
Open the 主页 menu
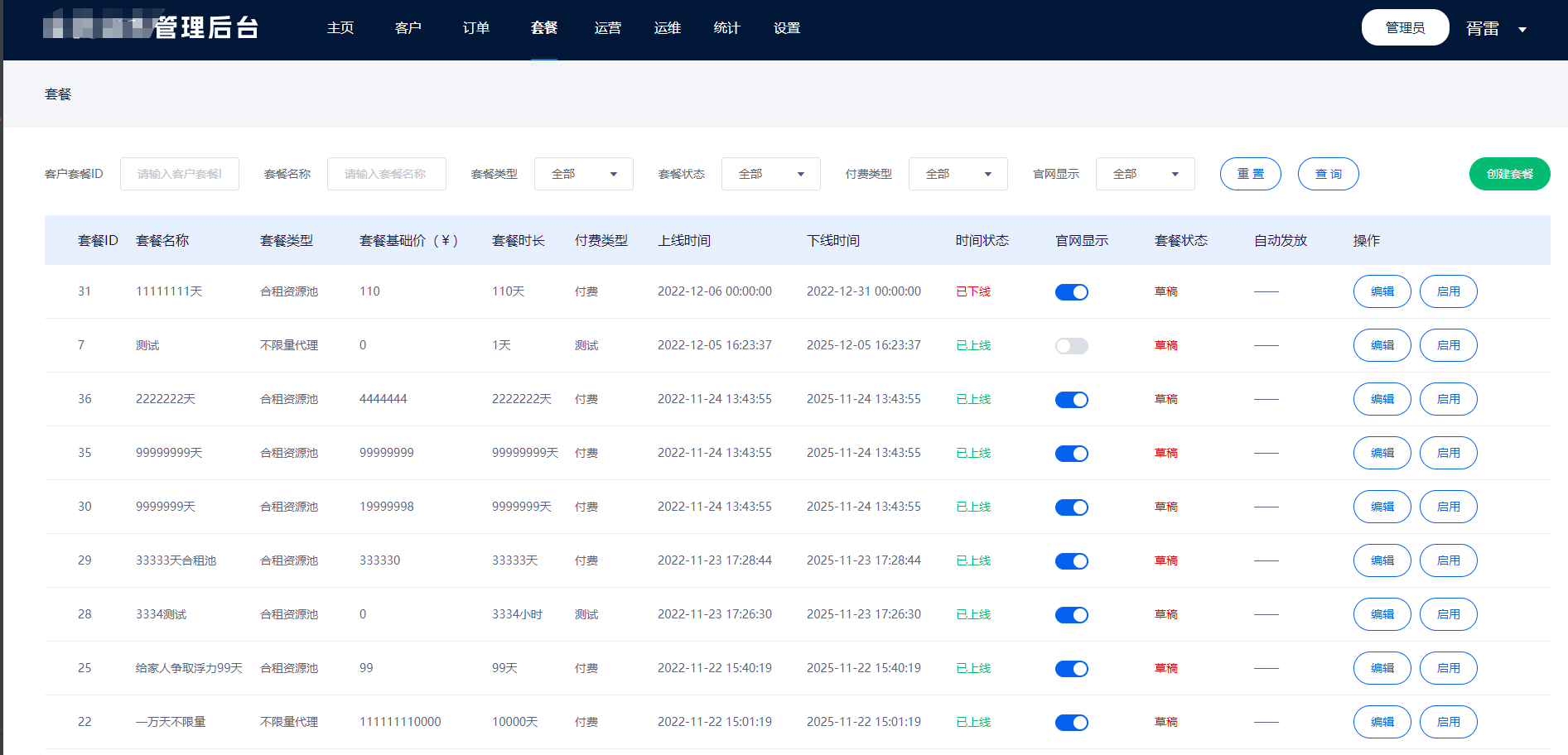(x=340, y=28)
